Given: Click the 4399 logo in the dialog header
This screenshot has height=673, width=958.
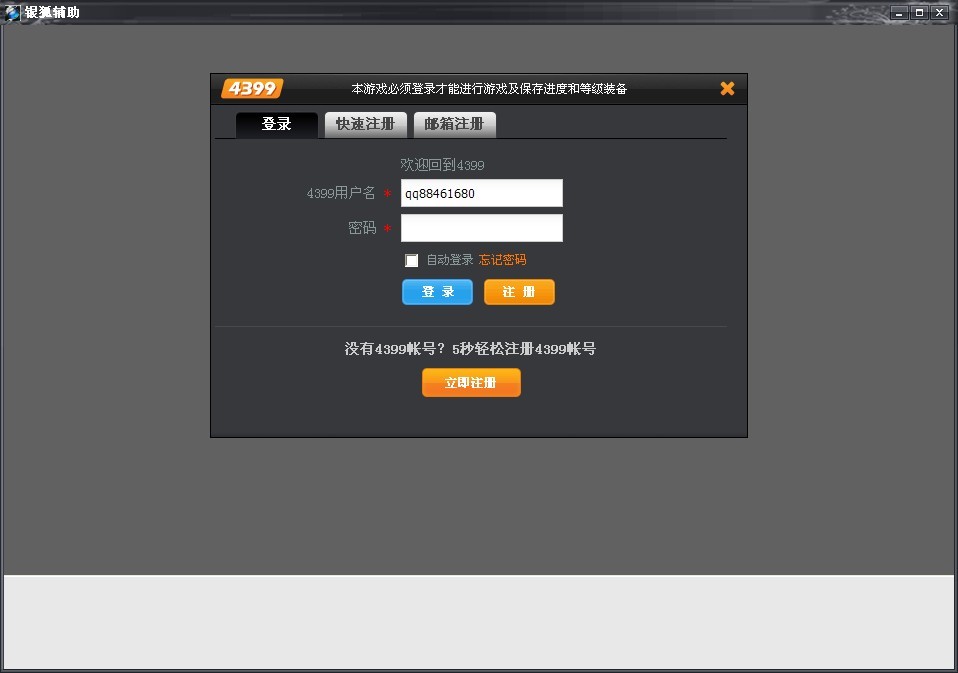Looking at the screenshot, I should click(252, 89).
